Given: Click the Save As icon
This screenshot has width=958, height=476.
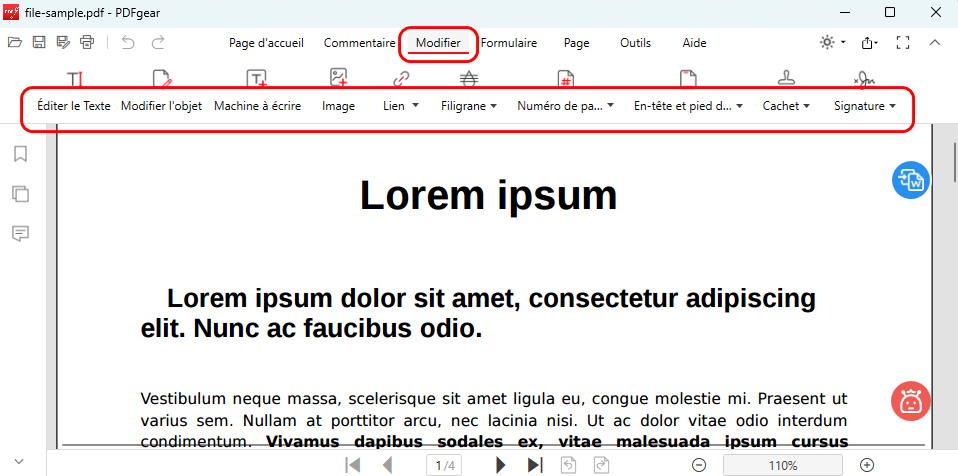Looking at the screenshot, I should coord(62,42).
